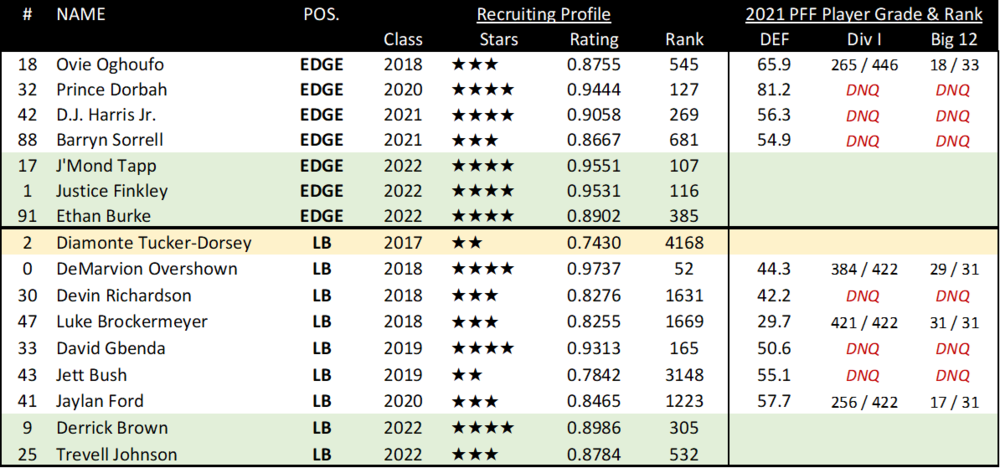1000x468 pixels.
Task: Select the DEF grade 81.2
Action: tap(769, 89)
